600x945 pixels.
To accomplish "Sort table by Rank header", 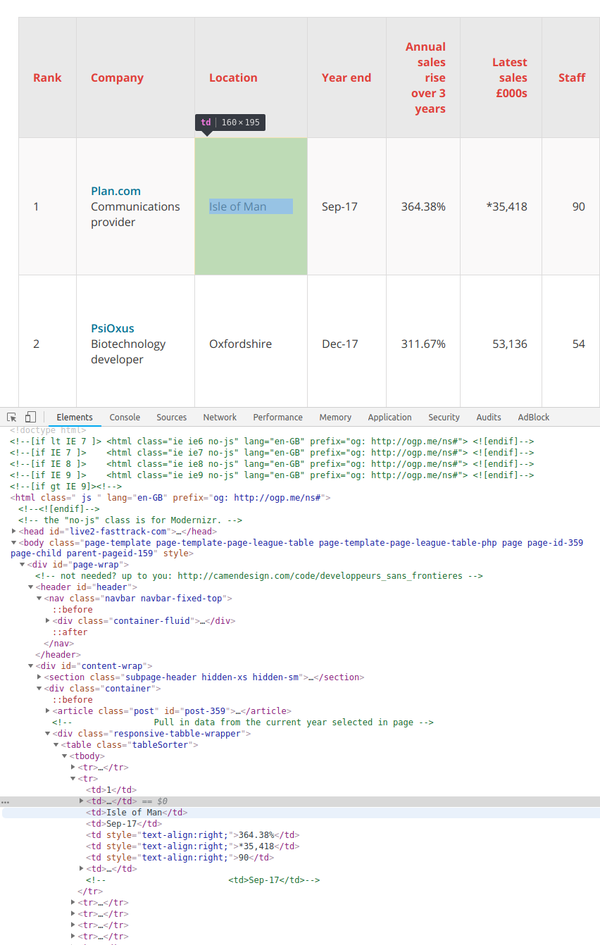I will 48,78.
